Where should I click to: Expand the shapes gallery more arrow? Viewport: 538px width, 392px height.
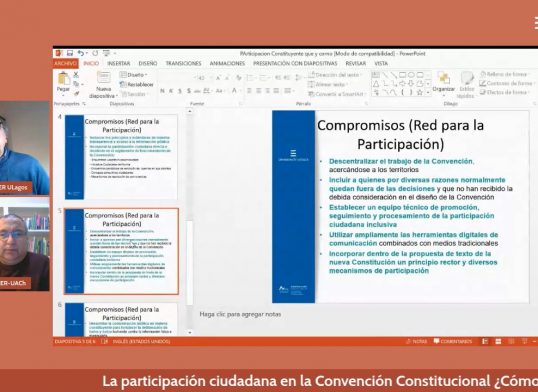point(428,93)
